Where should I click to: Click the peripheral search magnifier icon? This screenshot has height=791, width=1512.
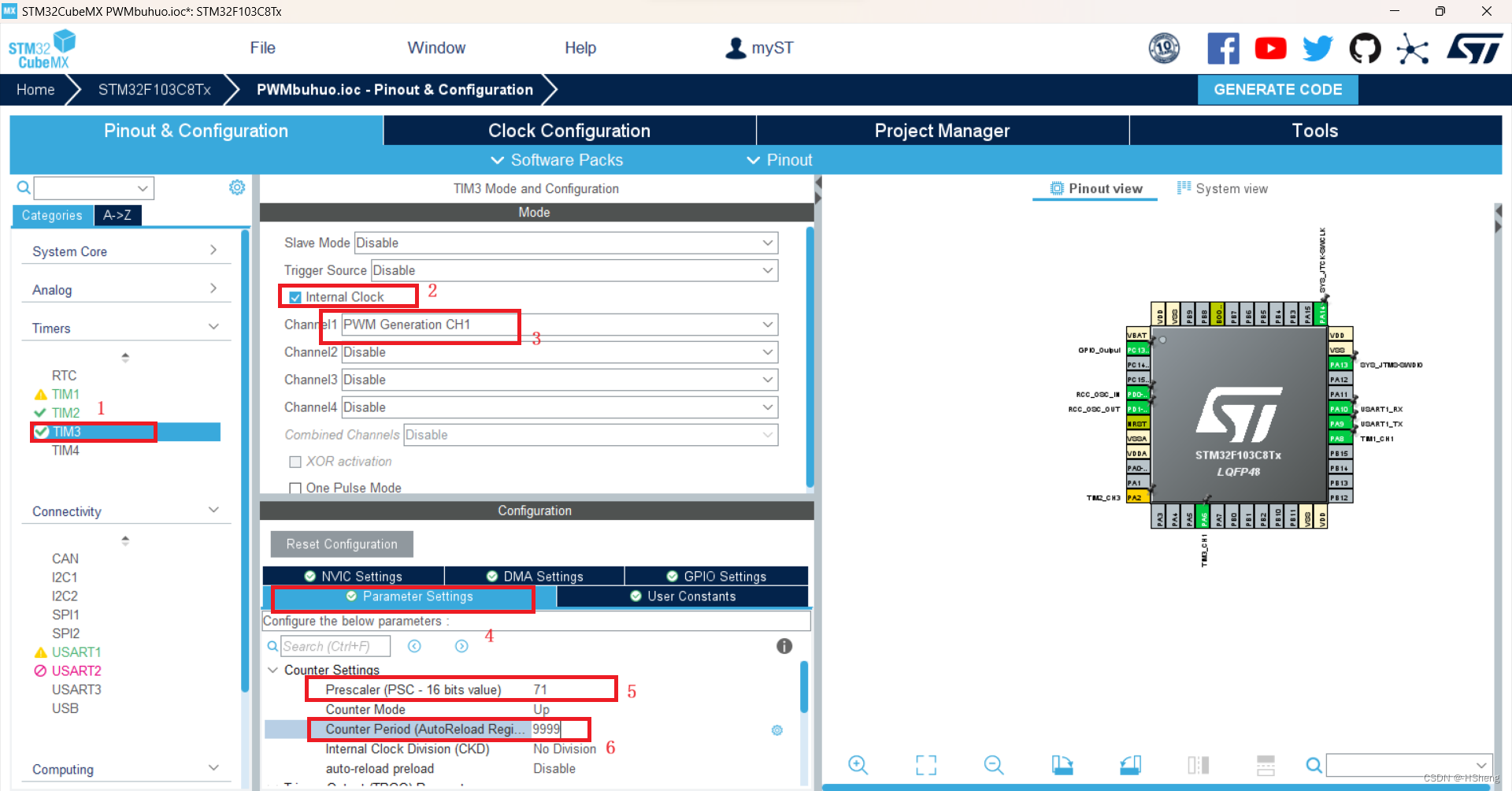click(x=24, y=188)
